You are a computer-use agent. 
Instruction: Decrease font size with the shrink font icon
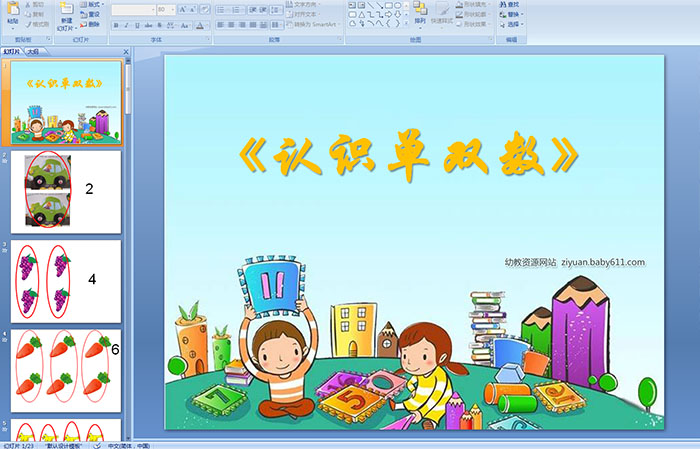click(193, 9)
